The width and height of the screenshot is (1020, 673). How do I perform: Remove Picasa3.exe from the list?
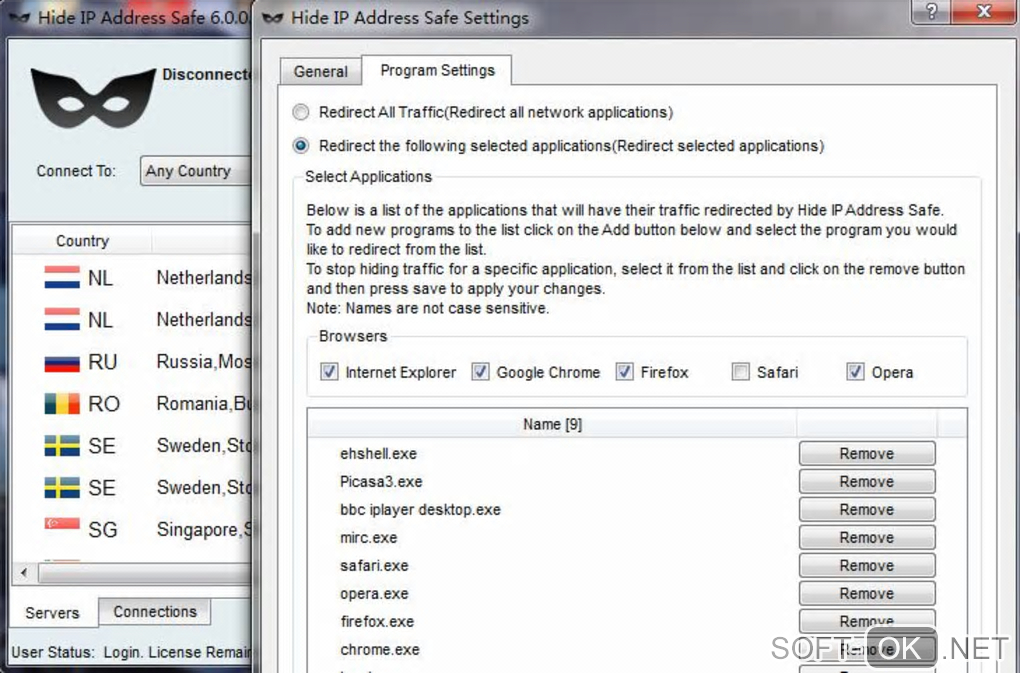click(867, 481)
